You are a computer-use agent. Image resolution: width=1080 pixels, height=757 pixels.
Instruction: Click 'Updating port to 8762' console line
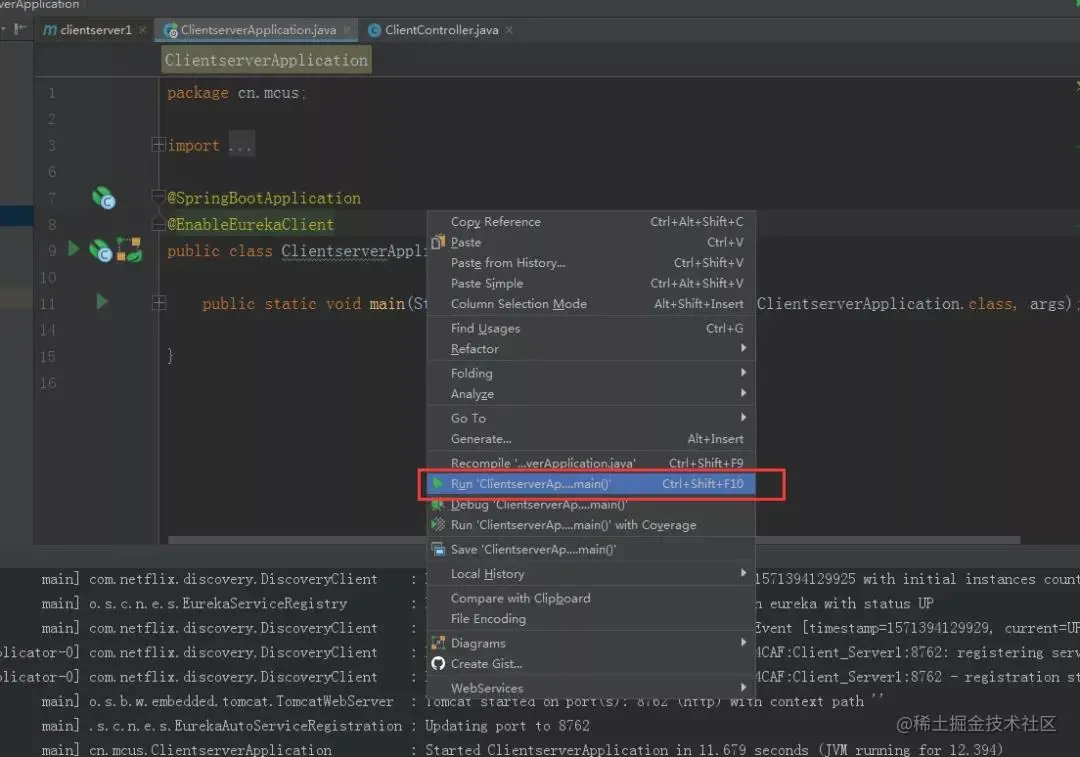[x=507, y=726]
